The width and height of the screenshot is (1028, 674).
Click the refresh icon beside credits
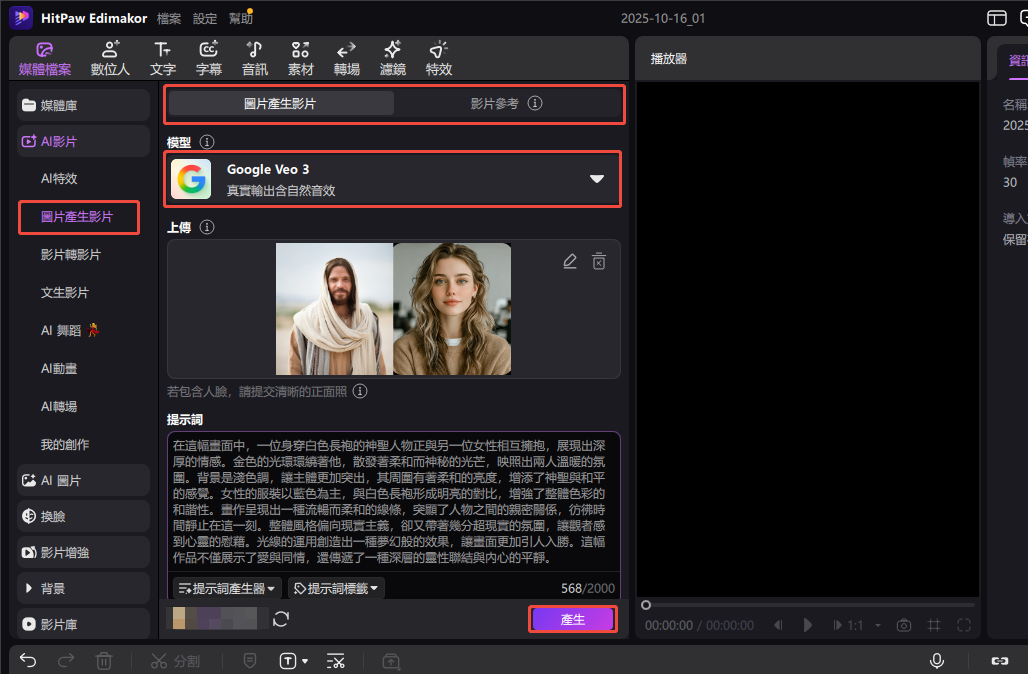click(x=281, y=619)
